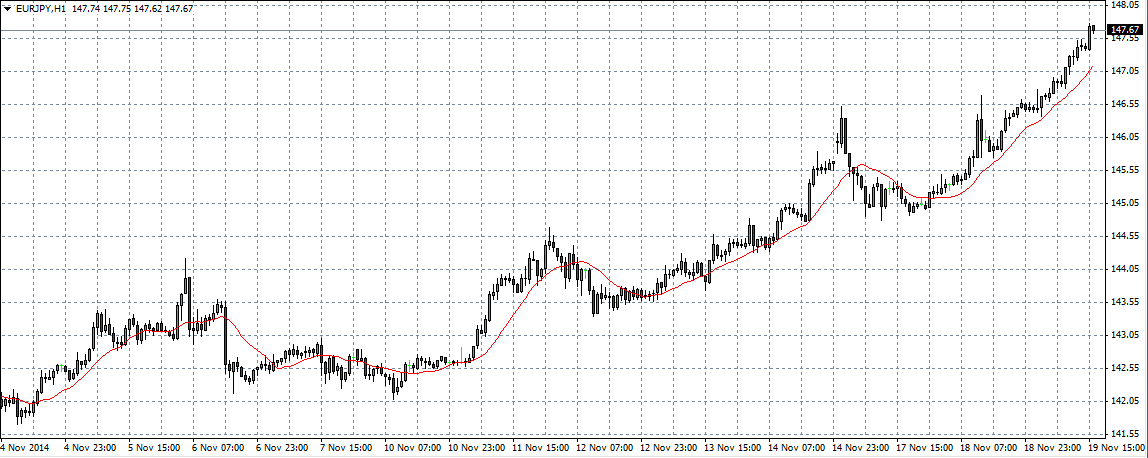Click the 143.55 price axis label
Image resolution: width=1148 pixels, height=458 pixels.
(x=1124, y=302)
